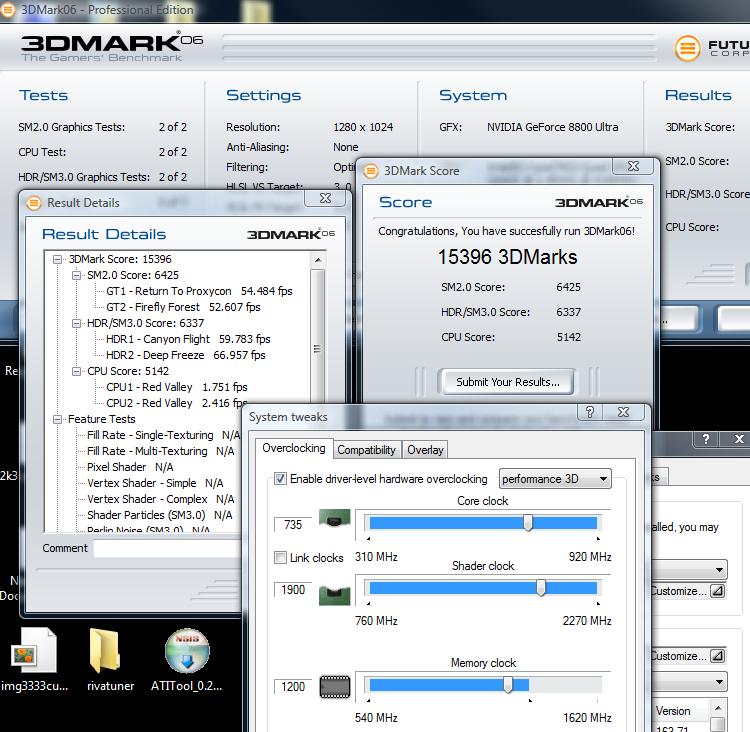Click the Result Details scrollbar up arrow
750x732 pixels.
tap(318, 260)
